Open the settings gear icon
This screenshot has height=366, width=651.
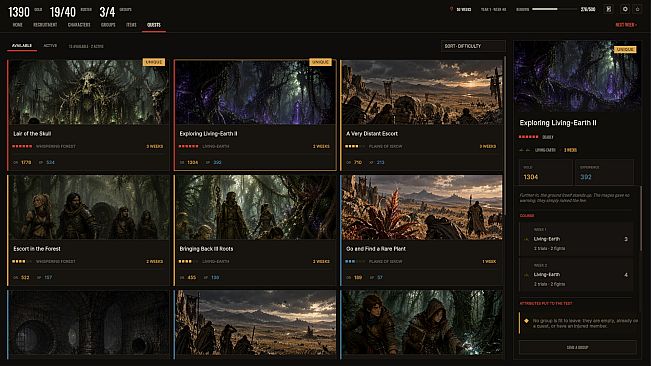click(625, 9)
